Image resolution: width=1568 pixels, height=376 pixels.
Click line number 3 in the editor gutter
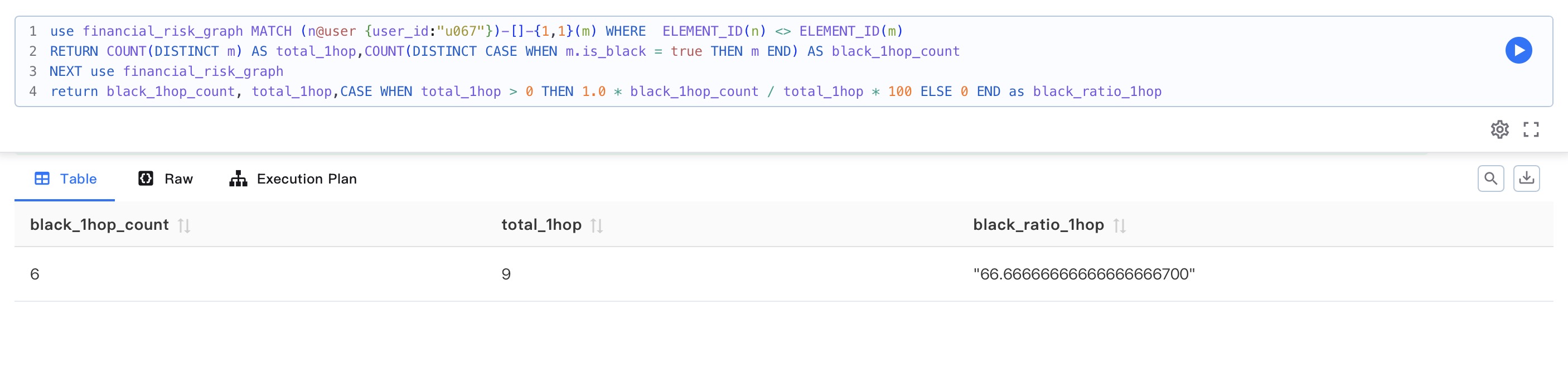(x=33, y=71)
